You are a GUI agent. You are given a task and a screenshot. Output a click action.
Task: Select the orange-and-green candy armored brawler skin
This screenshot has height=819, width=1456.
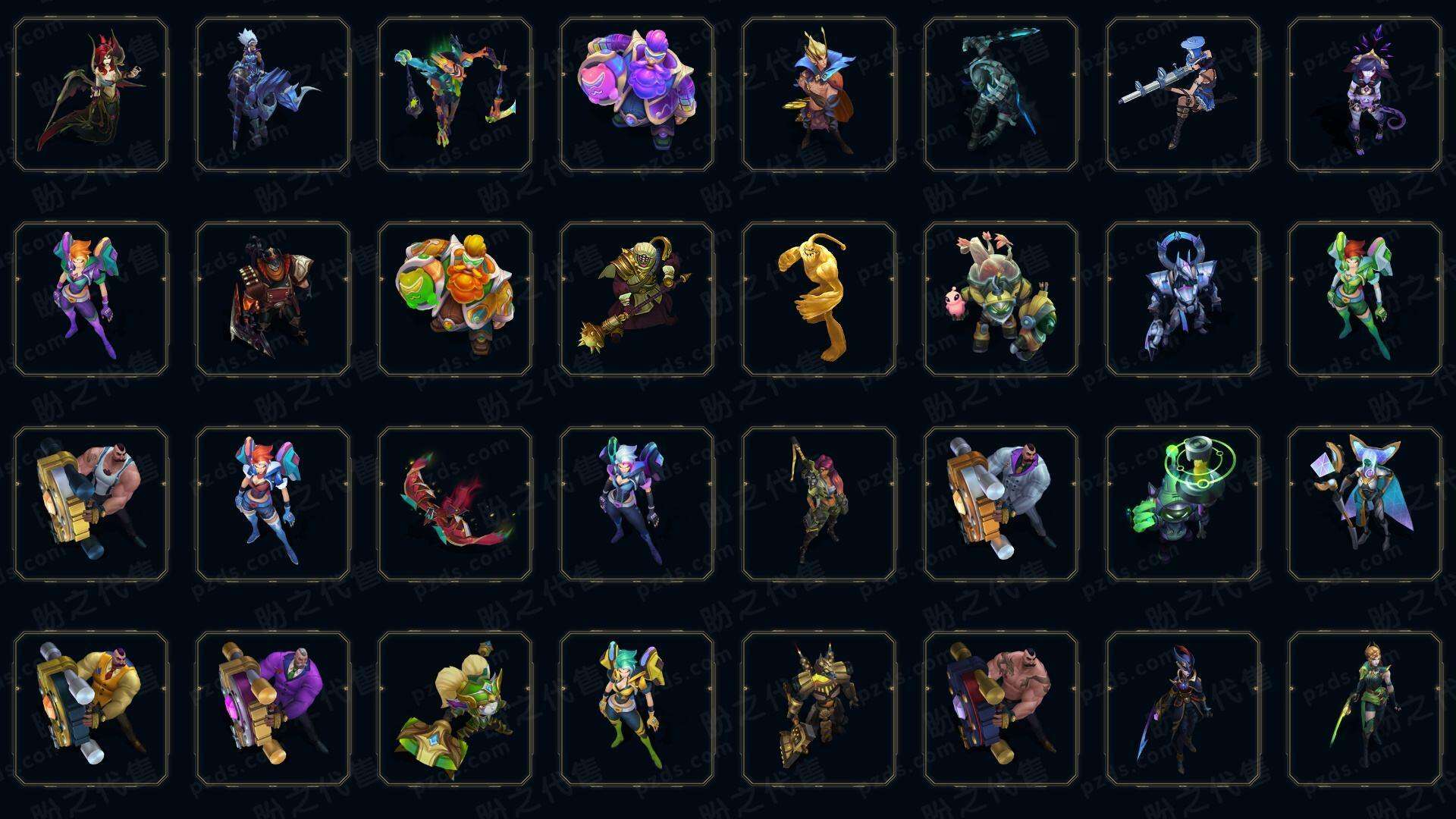coord(455,299)
